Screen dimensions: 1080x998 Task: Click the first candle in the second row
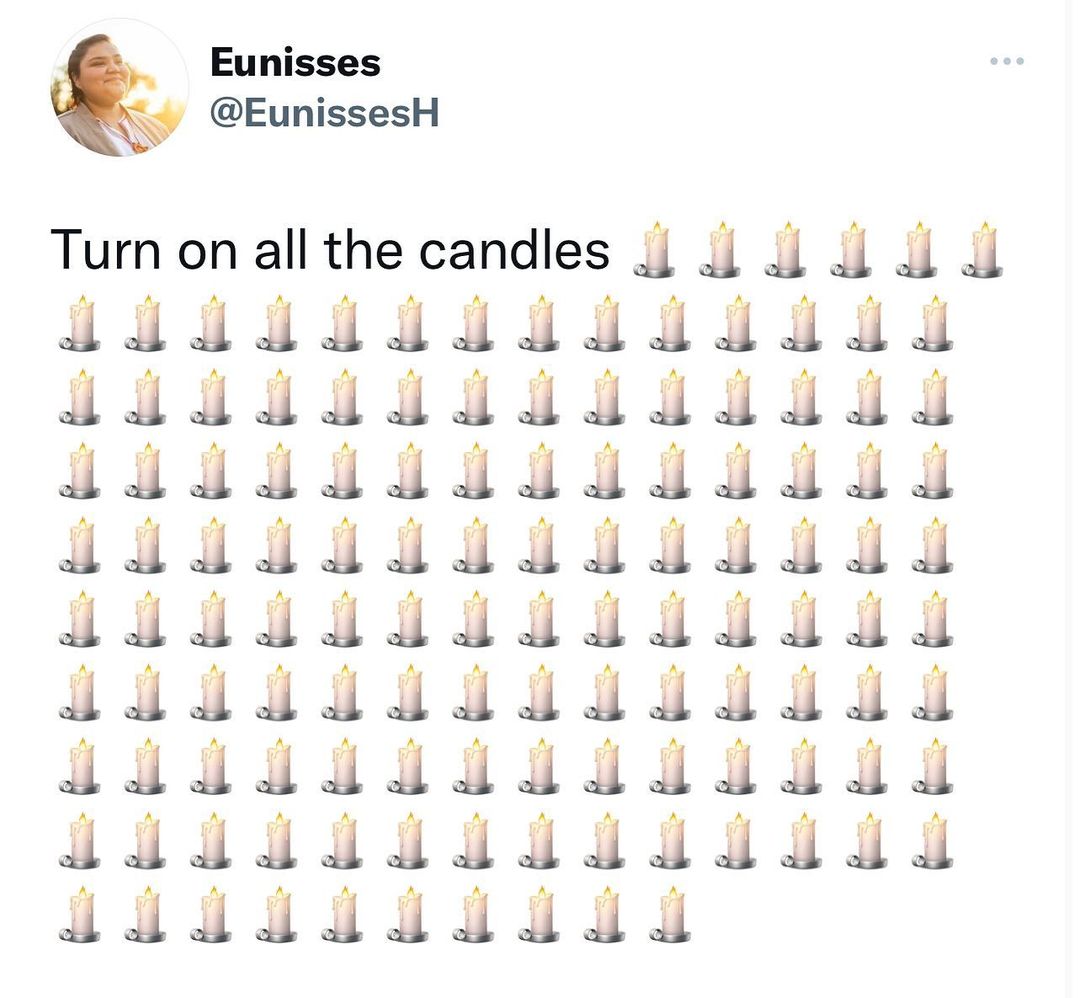80,324
